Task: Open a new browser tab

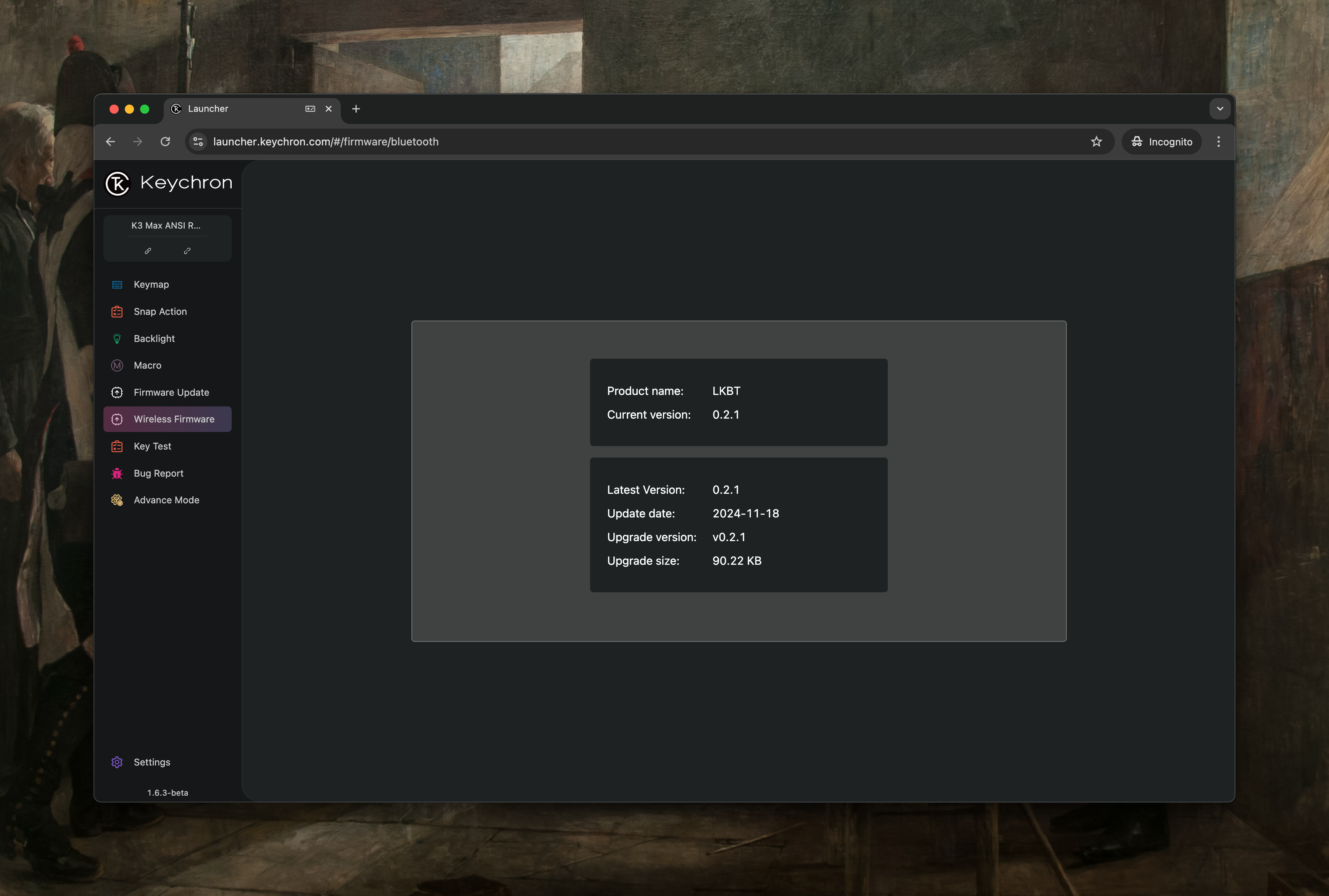Action: [x=356, y=109]
